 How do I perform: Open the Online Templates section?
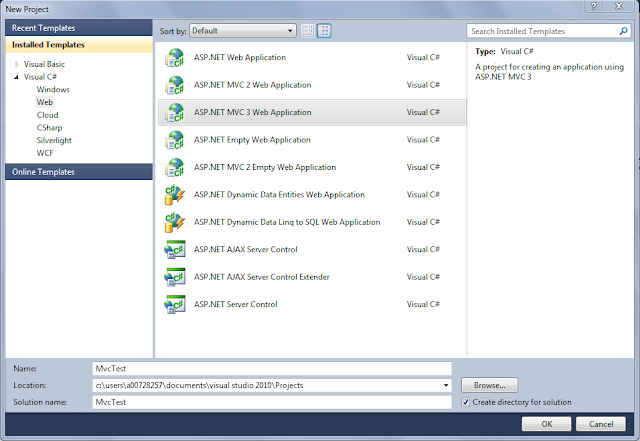click(79, 172)
